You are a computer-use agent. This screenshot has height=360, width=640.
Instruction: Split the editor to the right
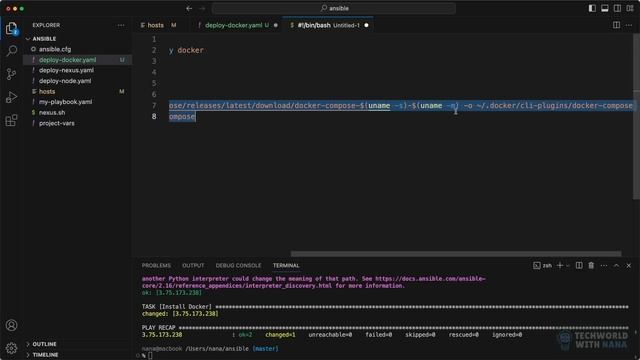pyautogui.click(x=616, y=25)
